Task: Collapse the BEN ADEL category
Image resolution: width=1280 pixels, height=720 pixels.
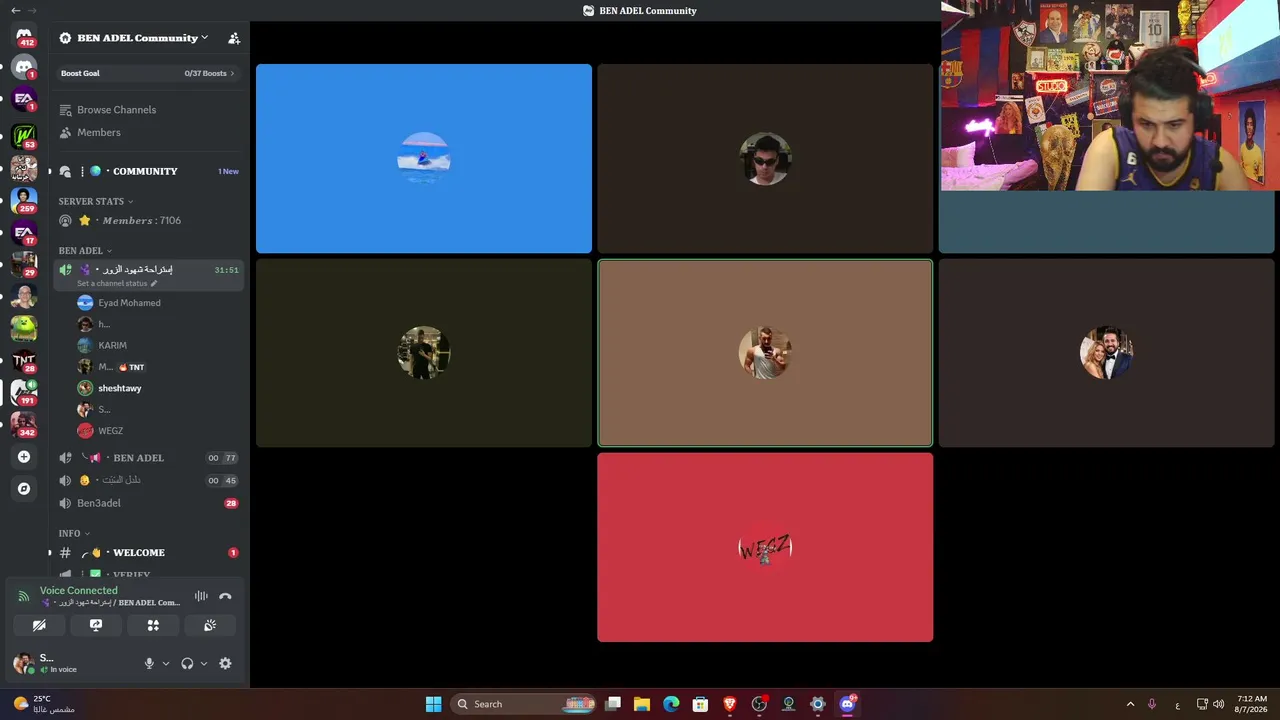Action: [x=85, y=251]
